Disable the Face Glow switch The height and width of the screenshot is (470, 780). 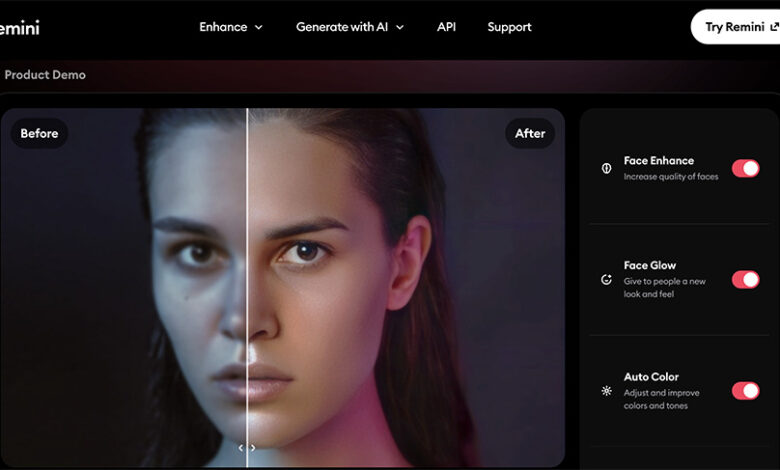(745, 280)
